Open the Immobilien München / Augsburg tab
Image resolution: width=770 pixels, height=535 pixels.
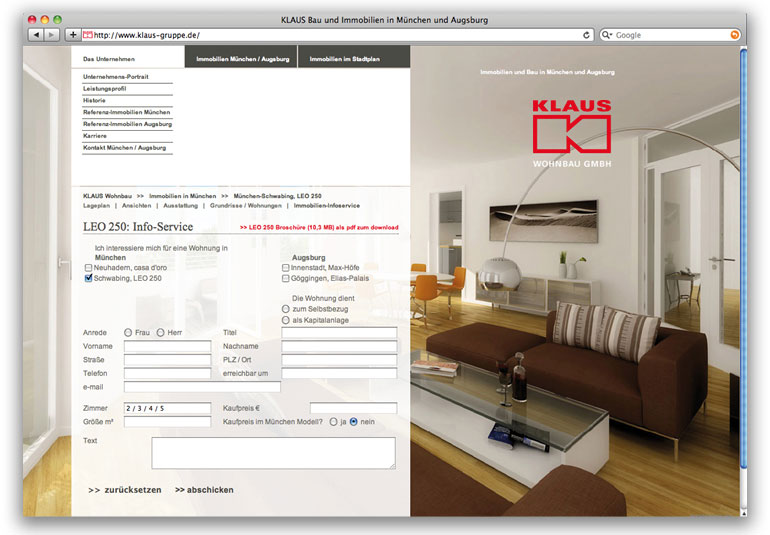pos(241,59)
